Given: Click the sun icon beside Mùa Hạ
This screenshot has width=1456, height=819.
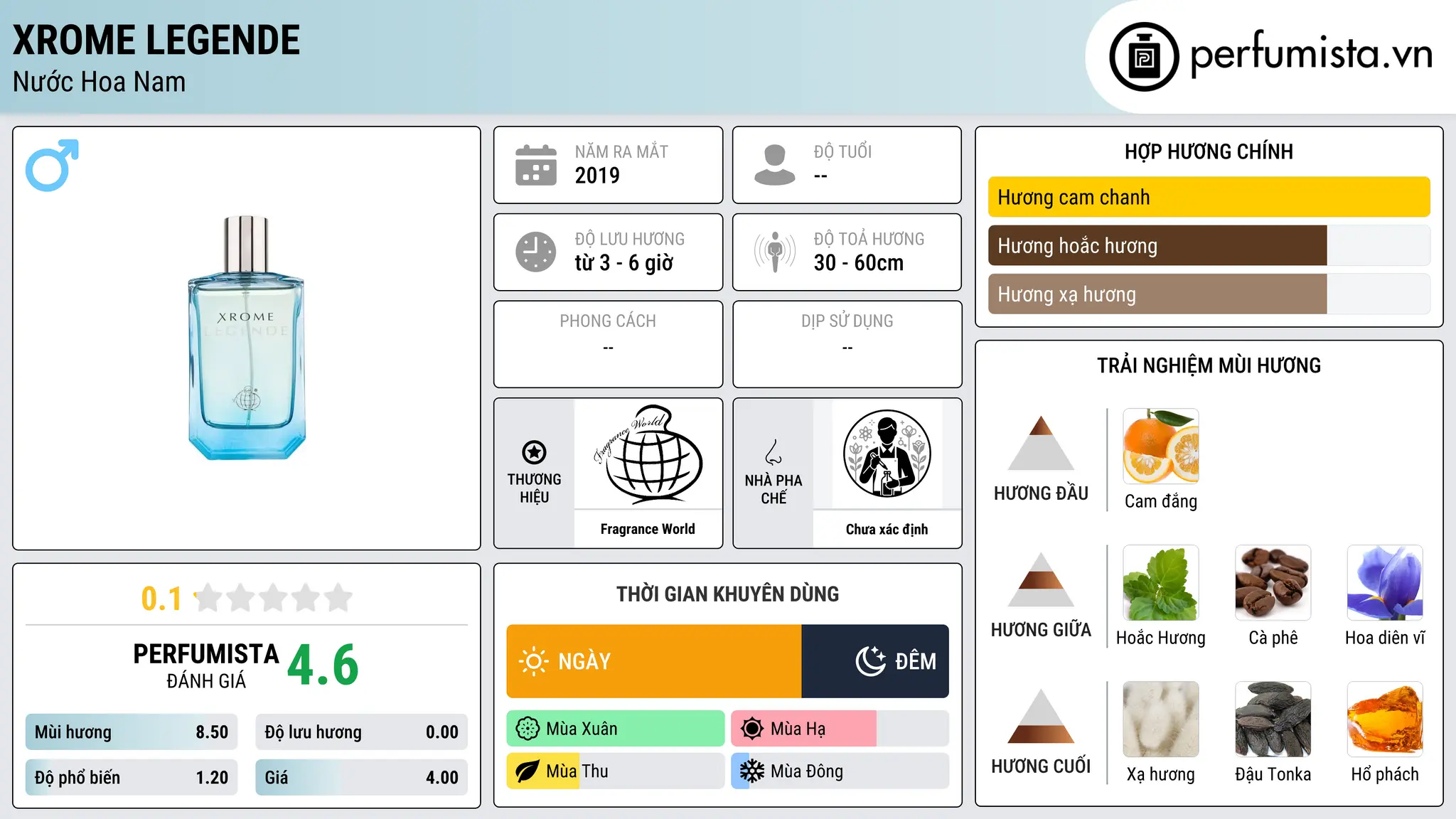Looking at the screenshot, I should (751, 729).
